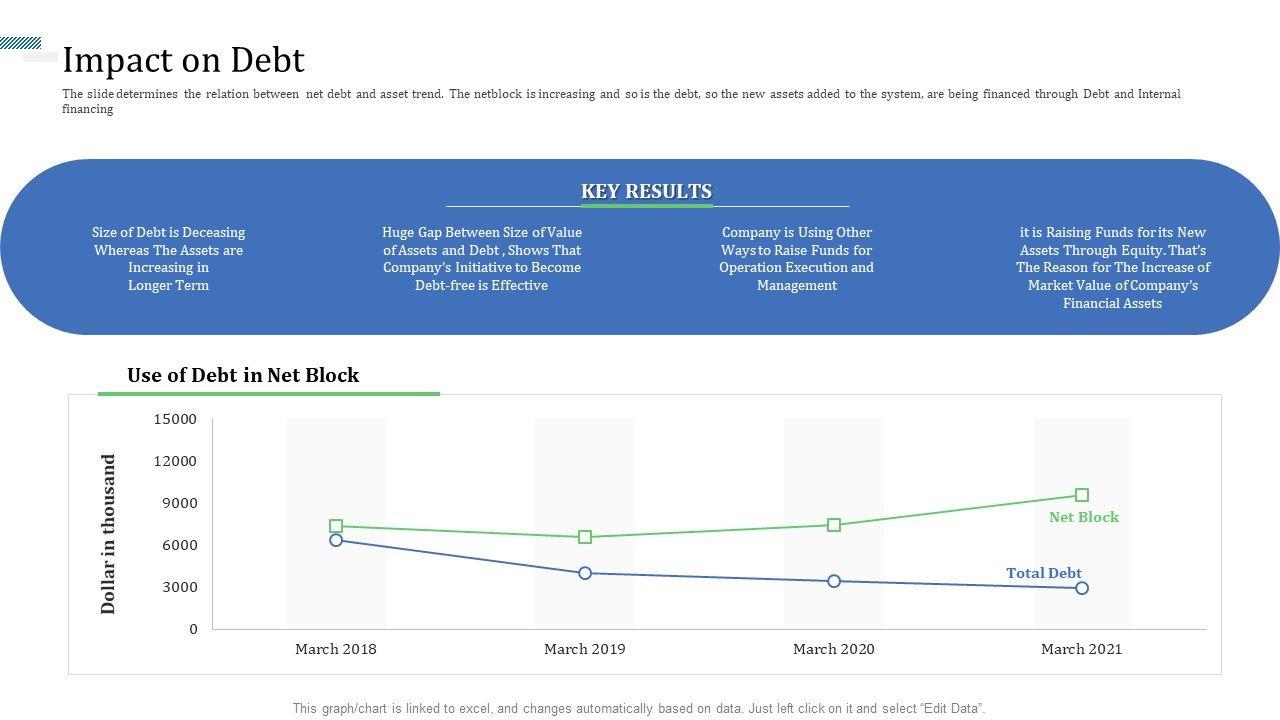Click the blue Total Debt series label
This screenshot has height=720, width=1280.
click(x=1043, y=573)
